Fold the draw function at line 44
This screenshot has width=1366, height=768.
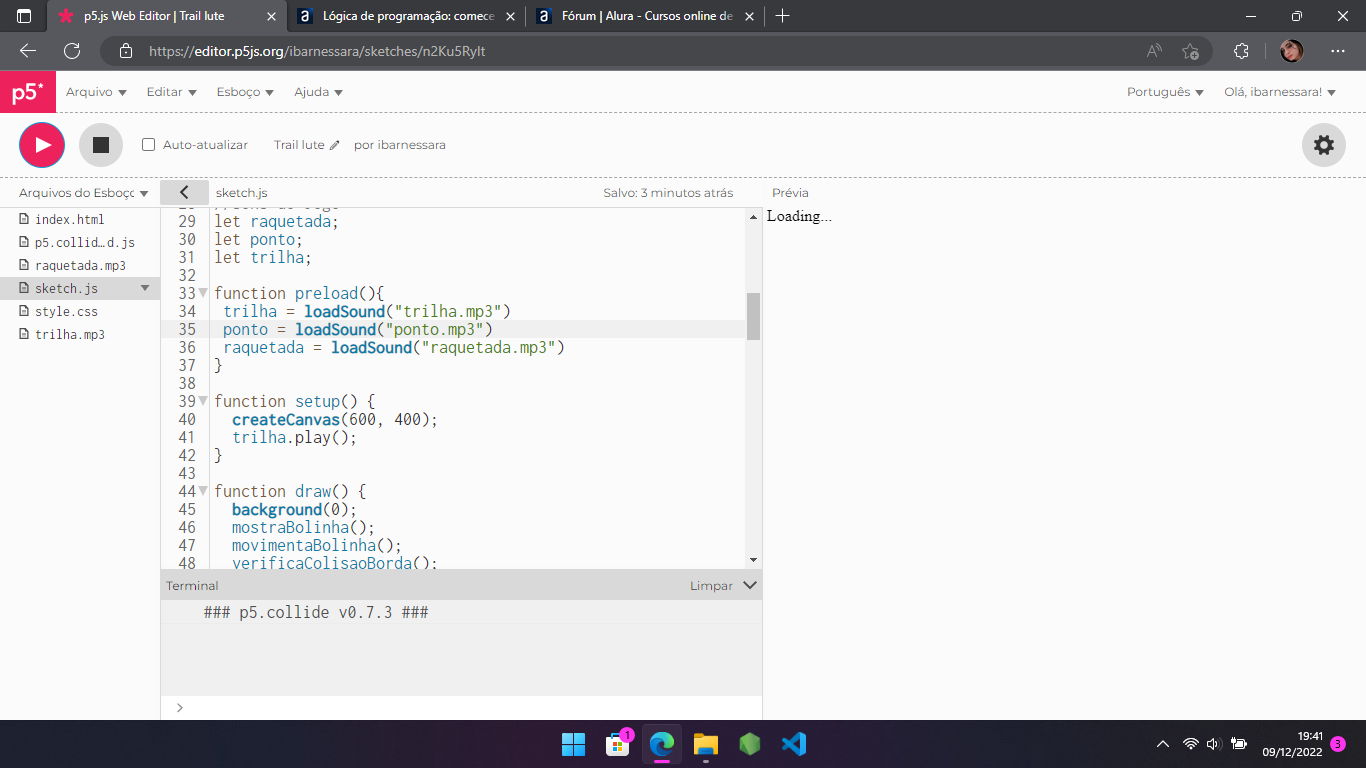click(204, 491)
